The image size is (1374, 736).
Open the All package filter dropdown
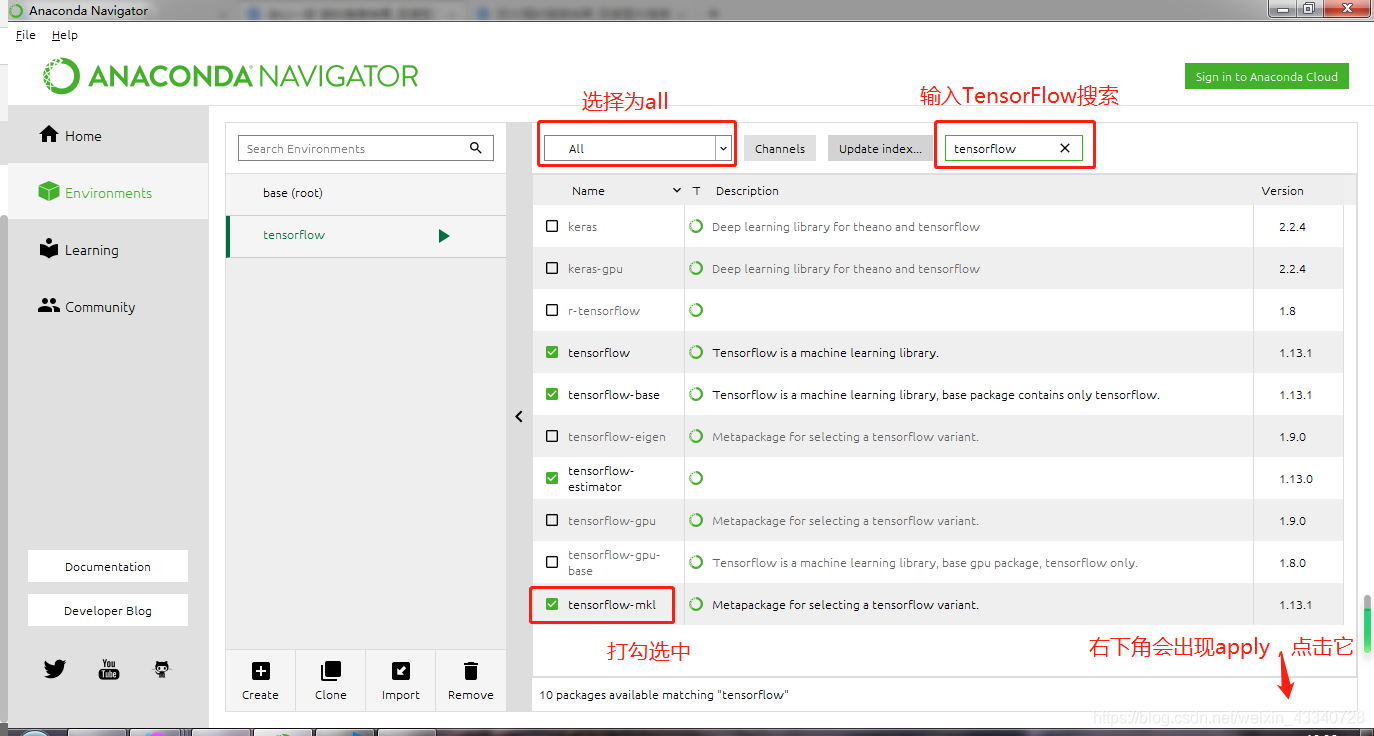tap(638, 148)
